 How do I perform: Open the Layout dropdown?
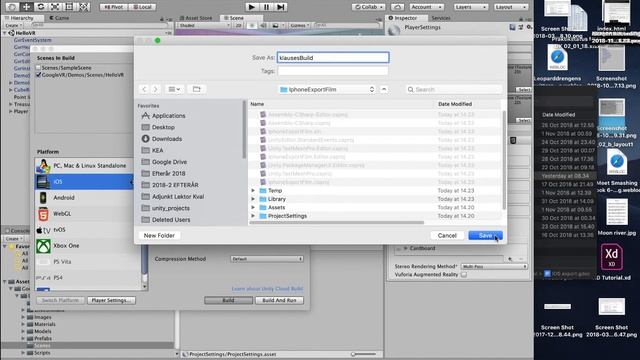(511, 7)
